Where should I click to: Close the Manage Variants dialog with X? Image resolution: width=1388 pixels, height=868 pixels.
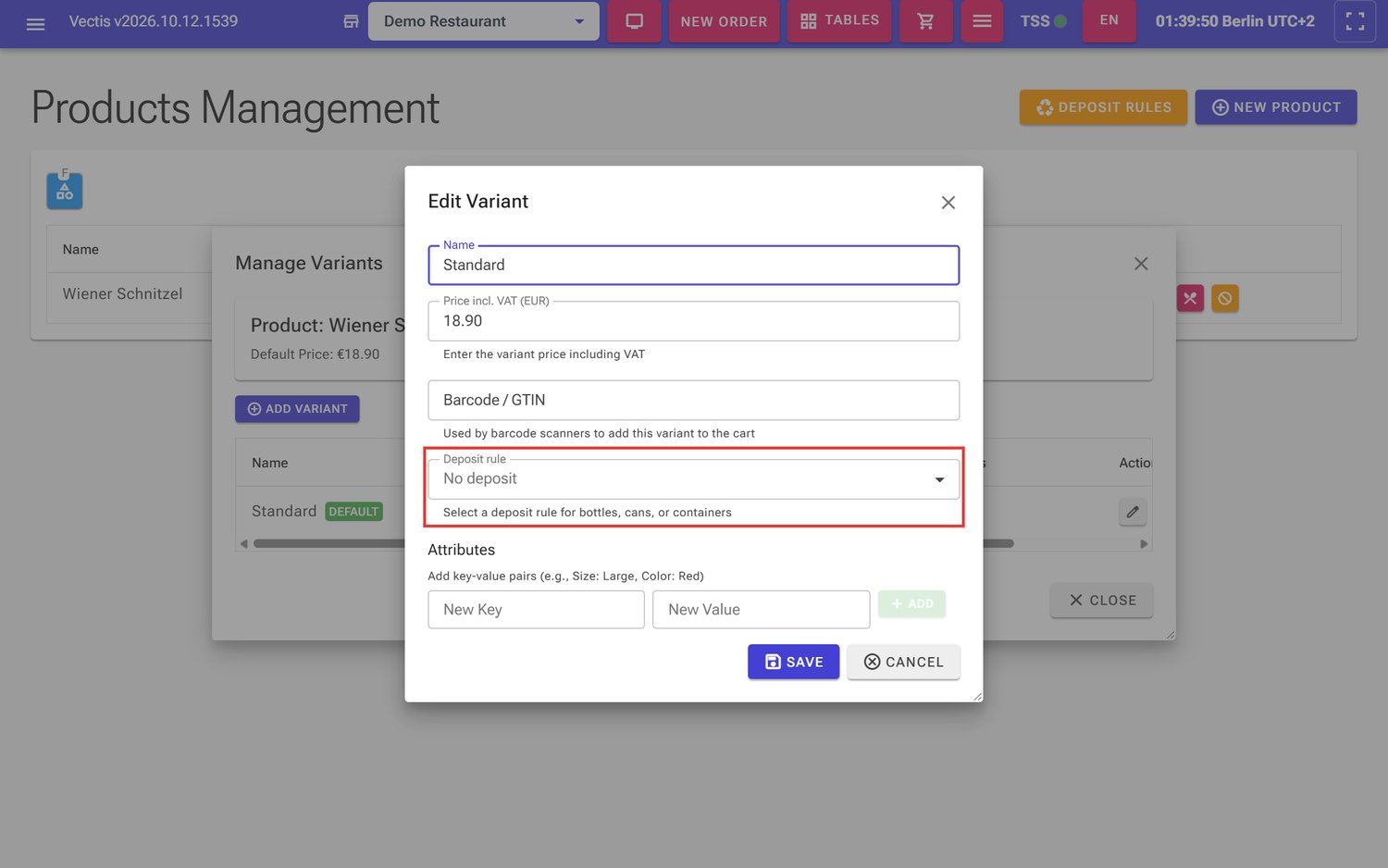(1141, 264)
